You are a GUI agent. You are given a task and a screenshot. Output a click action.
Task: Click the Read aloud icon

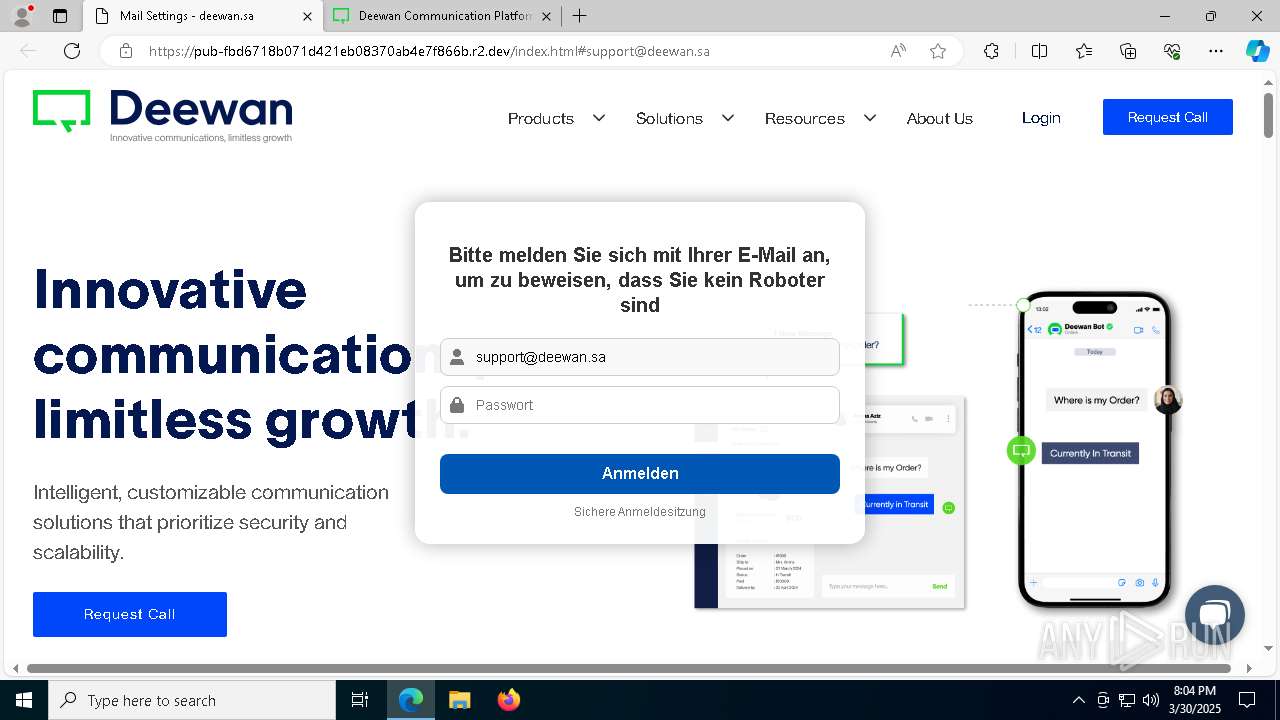[898, 51]
